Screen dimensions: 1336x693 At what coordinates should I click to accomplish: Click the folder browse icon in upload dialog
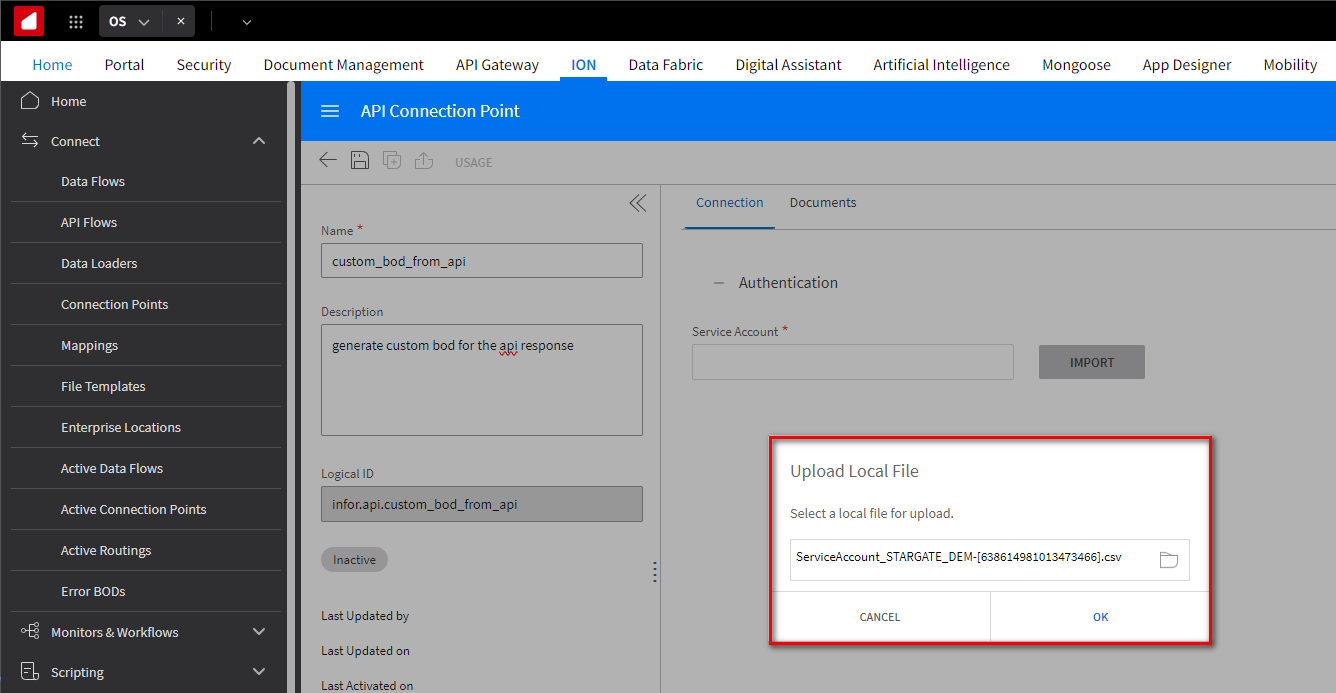tap(1168, 559)
